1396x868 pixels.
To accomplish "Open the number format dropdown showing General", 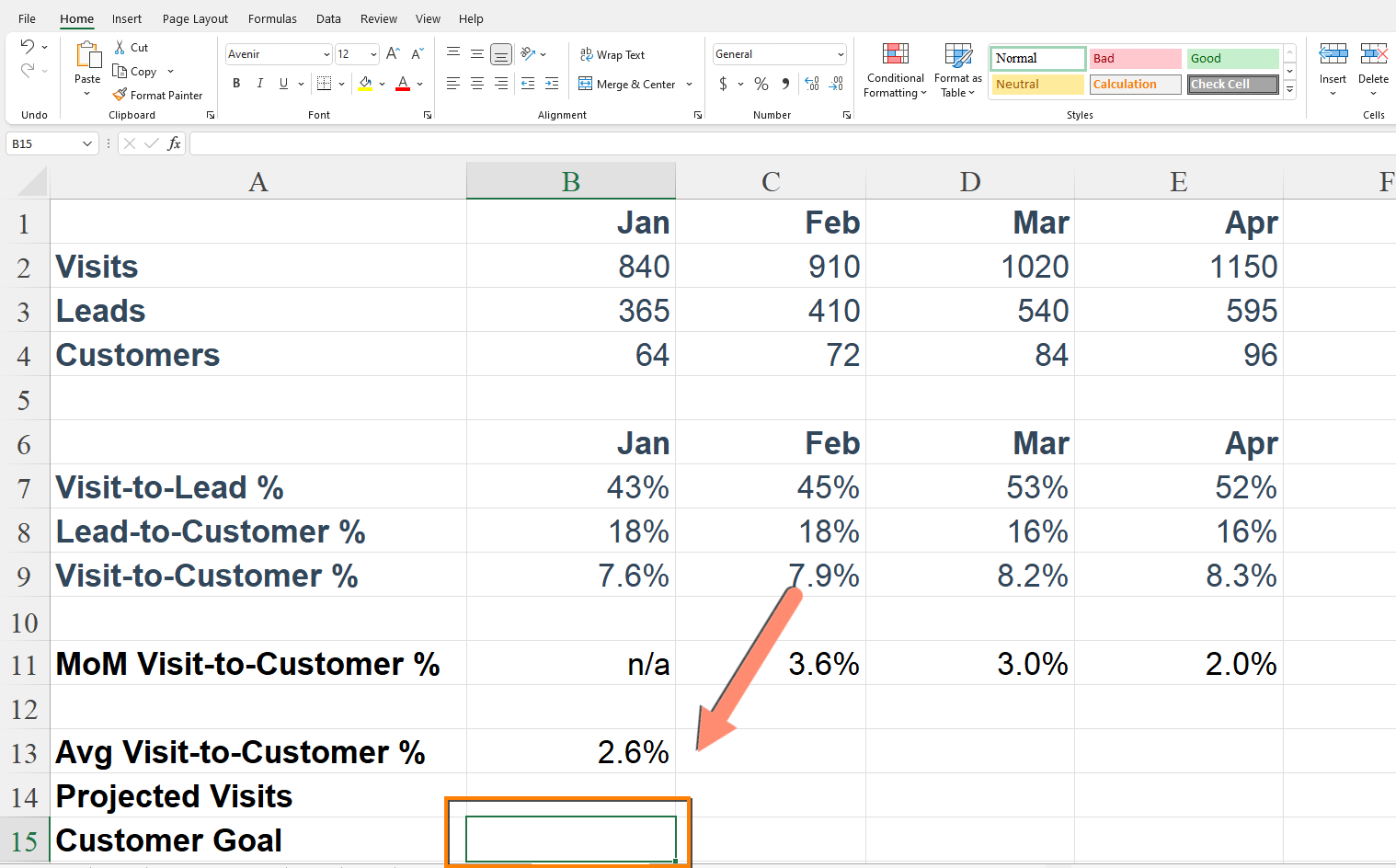I will click(841, 54).
